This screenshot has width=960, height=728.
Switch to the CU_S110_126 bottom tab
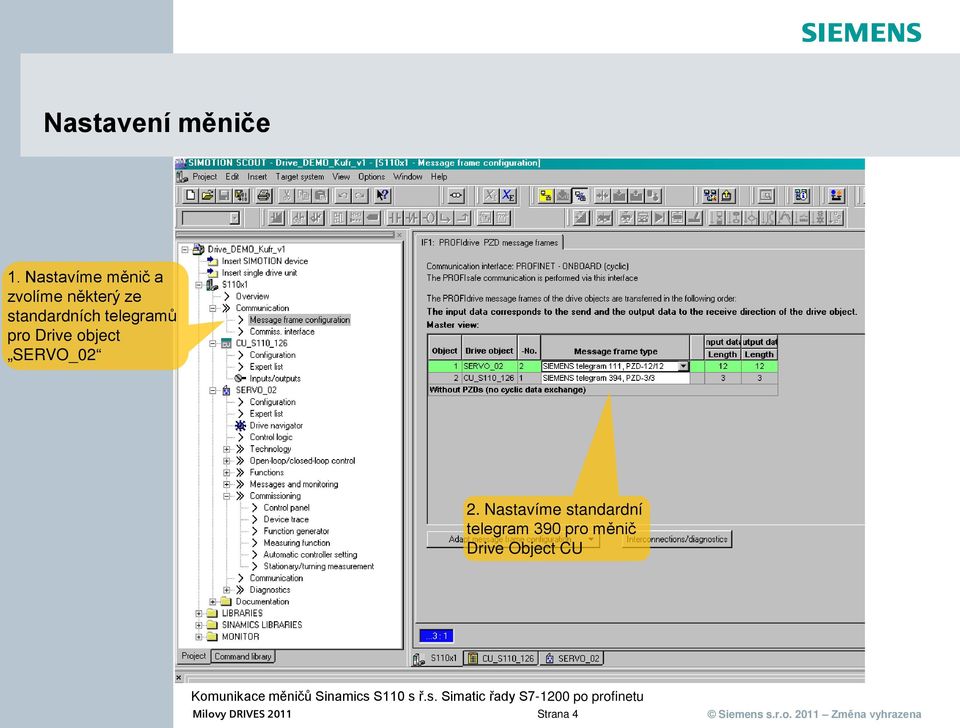point(501,658)
